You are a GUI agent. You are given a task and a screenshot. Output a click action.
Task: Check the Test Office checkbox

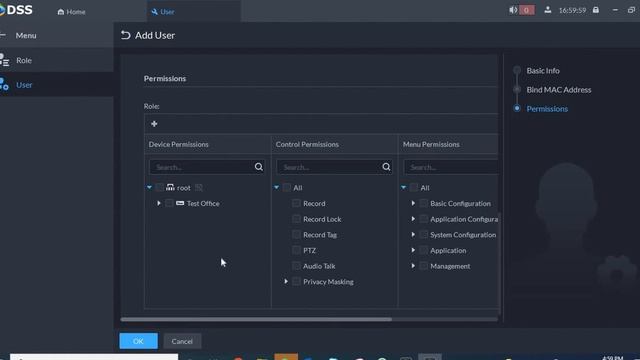tap(169, 203)
